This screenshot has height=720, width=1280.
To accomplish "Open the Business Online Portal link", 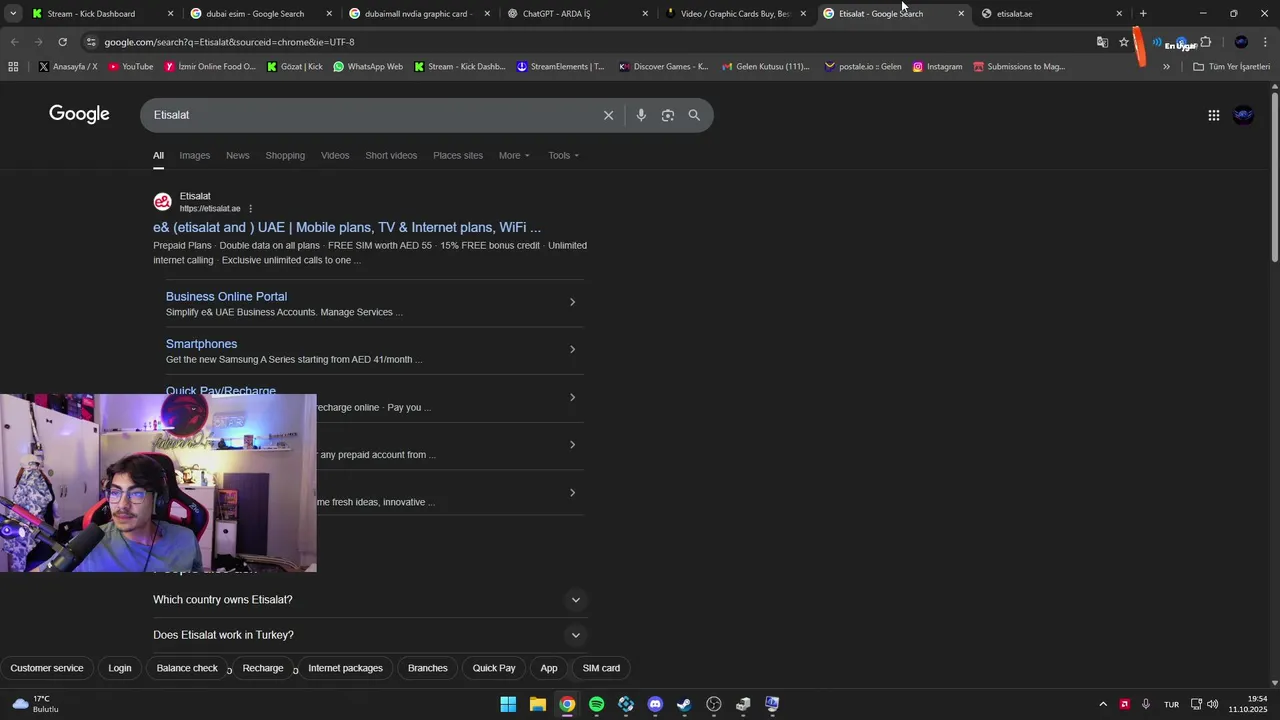I will 226,296.
